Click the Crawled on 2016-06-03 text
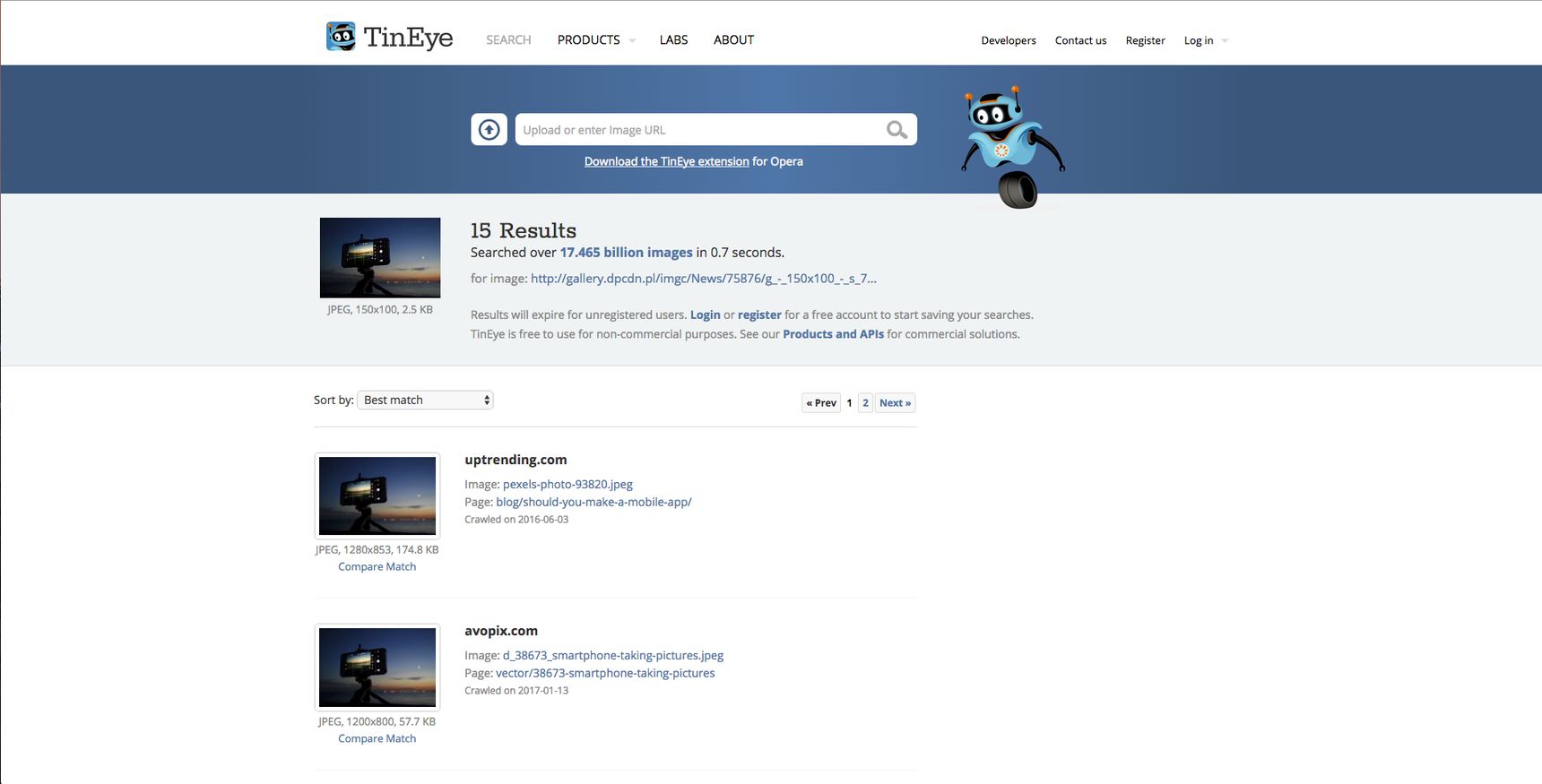The width and height of the screenshot is (1542, 784). [516, 520]
